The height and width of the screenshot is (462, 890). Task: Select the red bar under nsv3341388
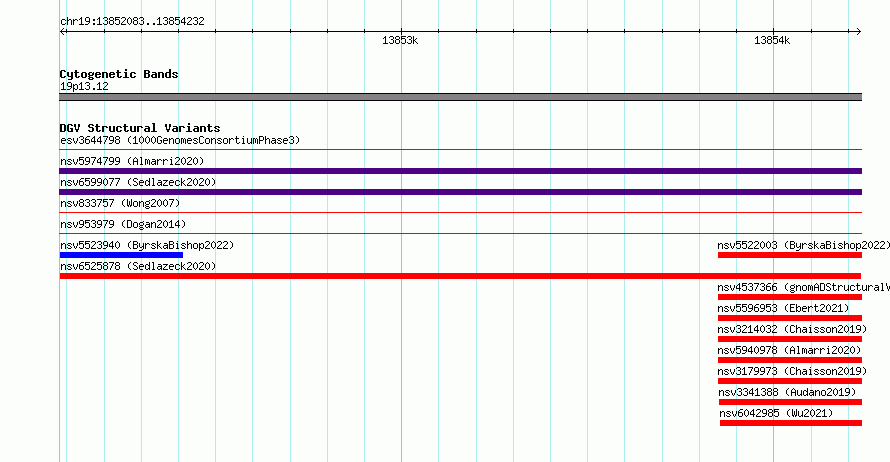pos(790,402)
